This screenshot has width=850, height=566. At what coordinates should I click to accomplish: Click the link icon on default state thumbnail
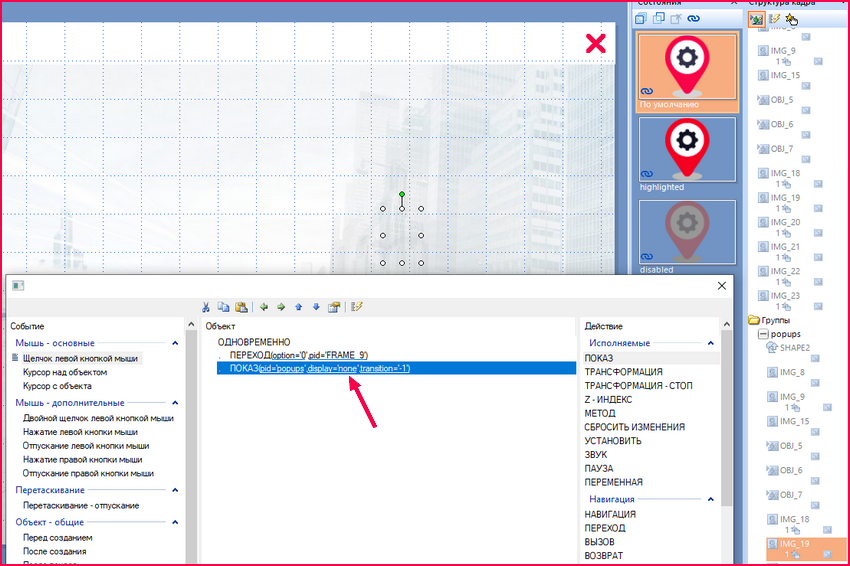[647, 91]
